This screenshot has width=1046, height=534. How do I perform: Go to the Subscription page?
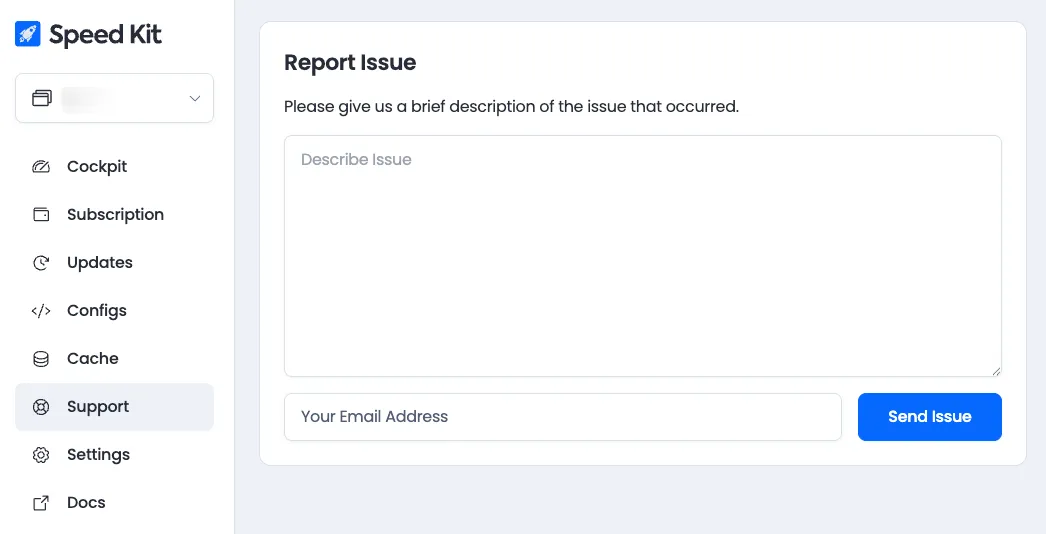(x=115, y=214)
